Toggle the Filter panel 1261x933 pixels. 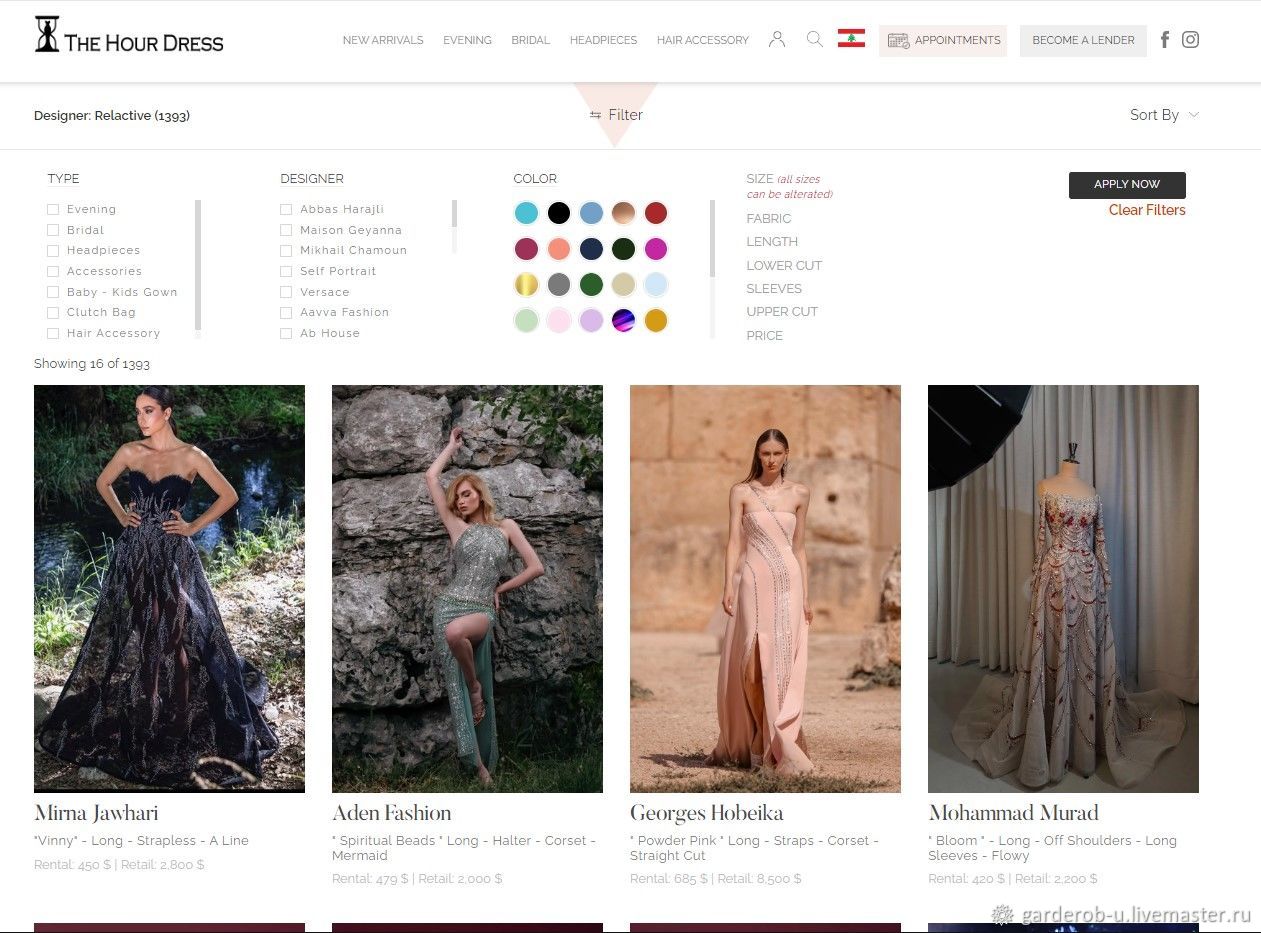(616, 115)
